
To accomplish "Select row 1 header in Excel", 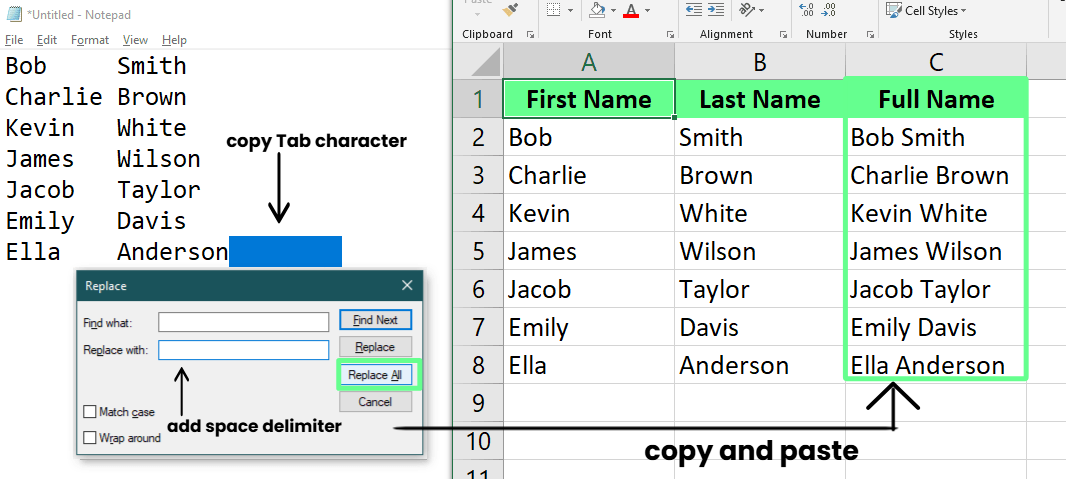I will [478, 99].
